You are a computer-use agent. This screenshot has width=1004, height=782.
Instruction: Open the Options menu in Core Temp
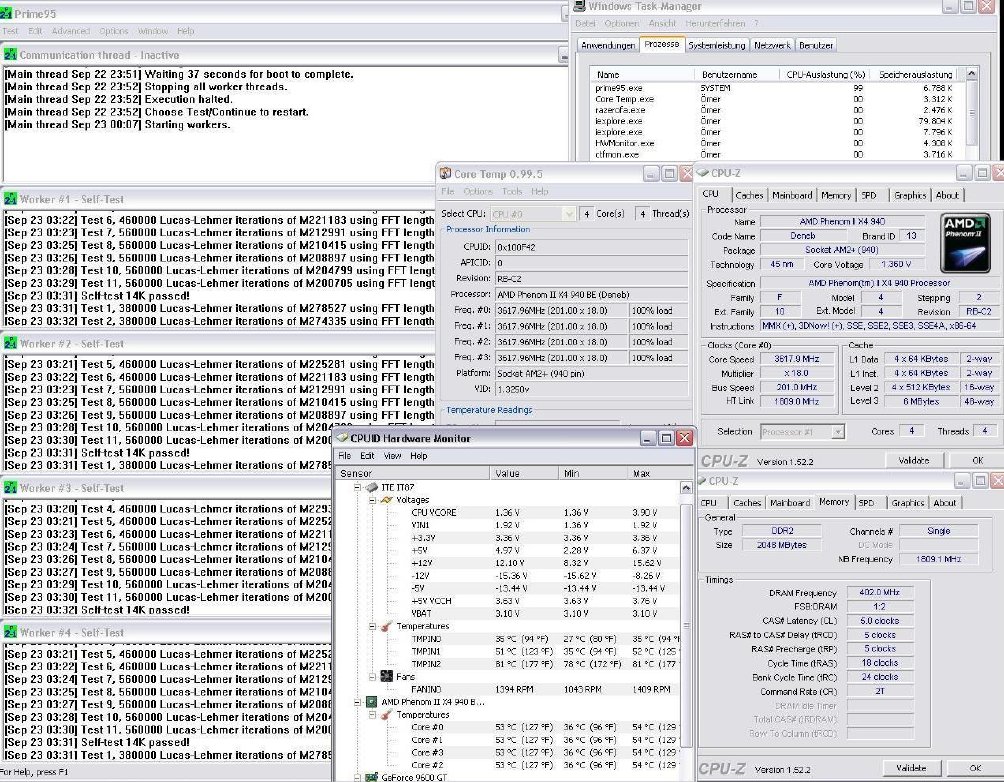click(x=478, y=191)
